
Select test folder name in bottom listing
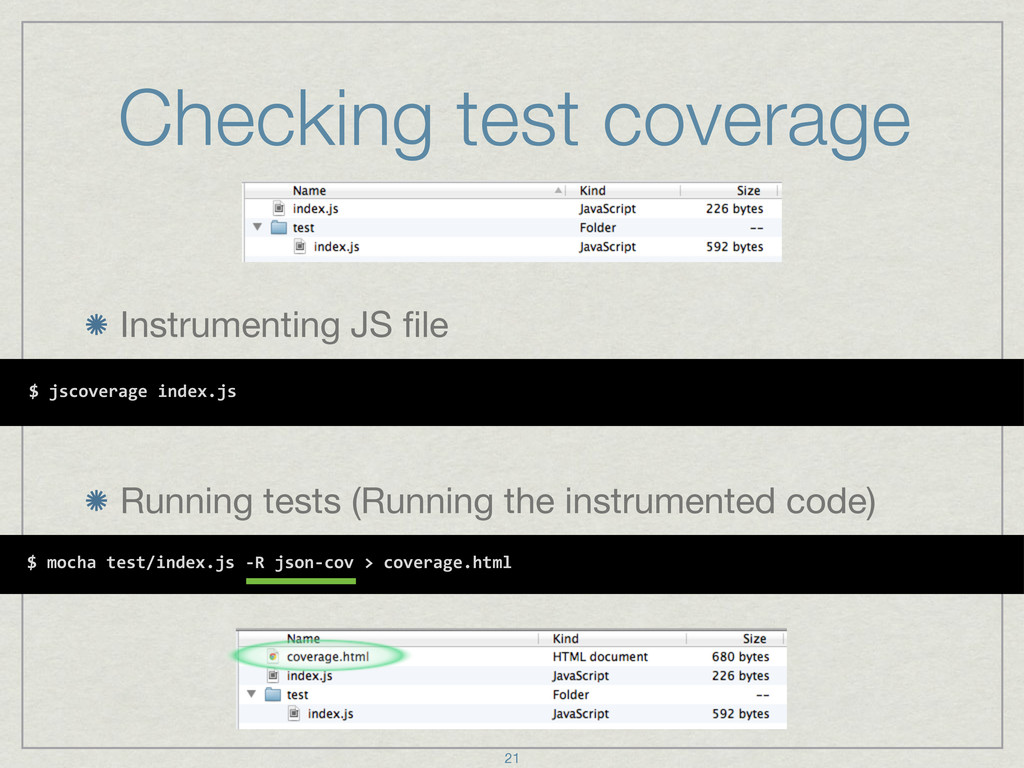point(297,694)
